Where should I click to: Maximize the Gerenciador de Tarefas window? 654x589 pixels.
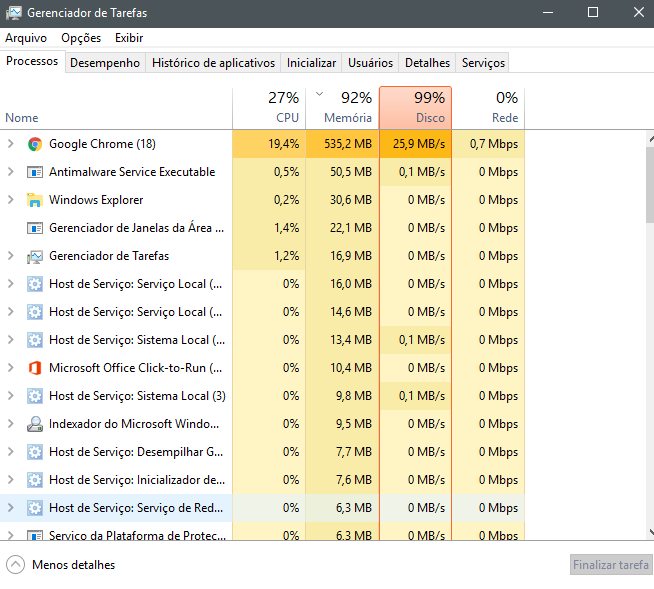(593, 13)
